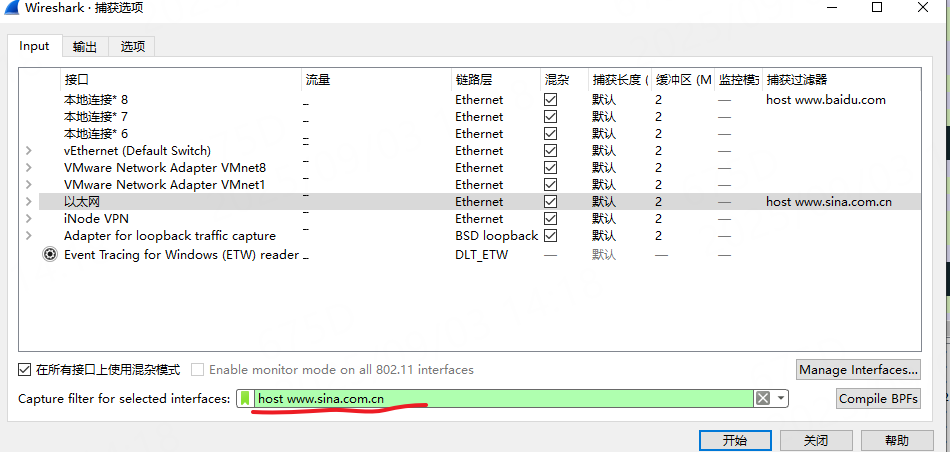Toggle promiscuous checkbox for vEthernet (Default Switch)
The height and width of the screenshot is (452, 950).
(x=551, y=150)
